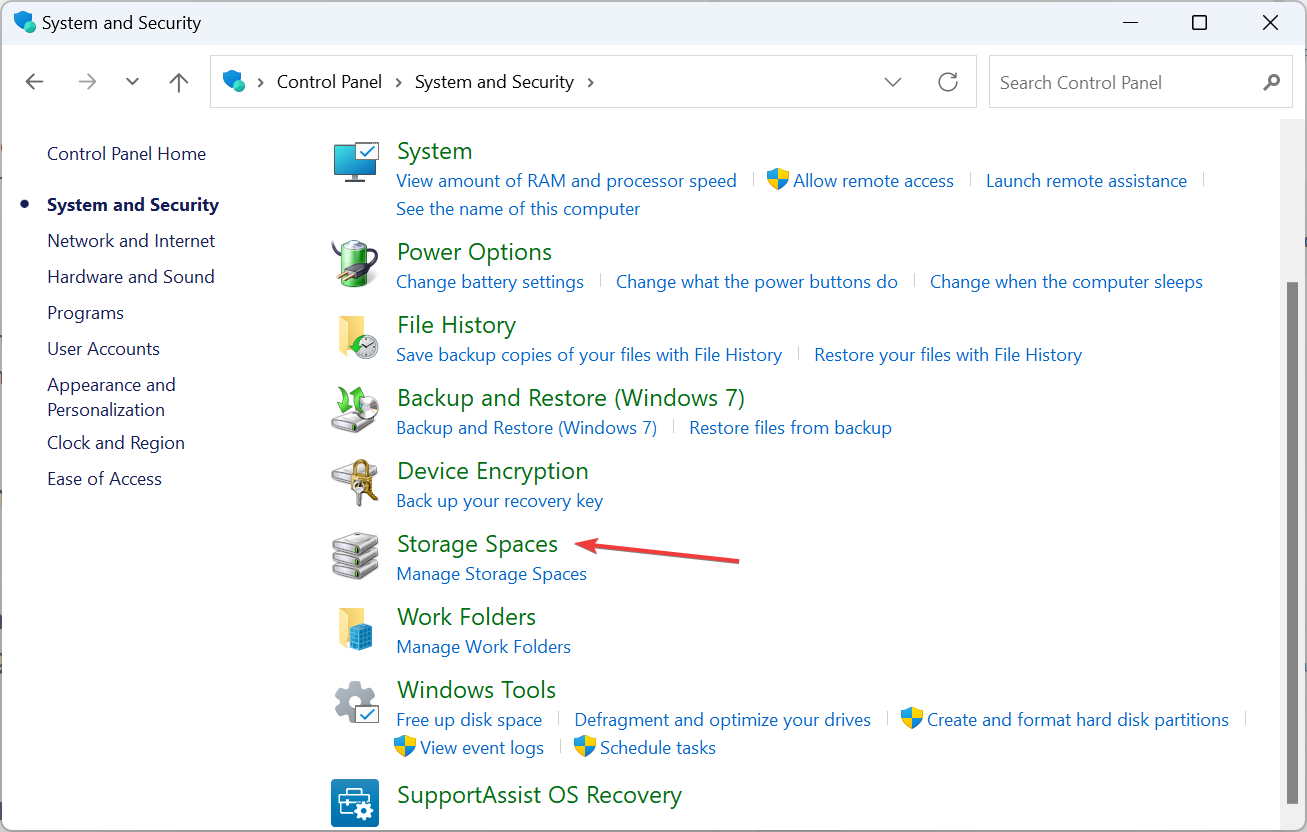Click the Power Options battery icon
This screenshot has height=832, width=1307.
click(355, 263)
